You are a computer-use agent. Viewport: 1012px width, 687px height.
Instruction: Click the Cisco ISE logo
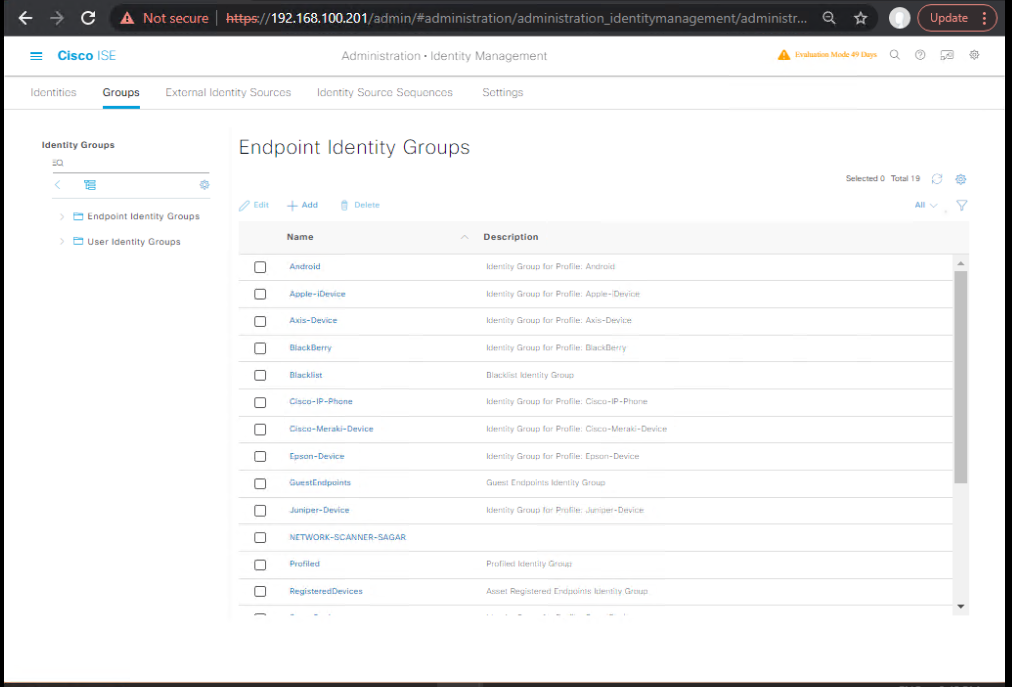click(86, 56)
